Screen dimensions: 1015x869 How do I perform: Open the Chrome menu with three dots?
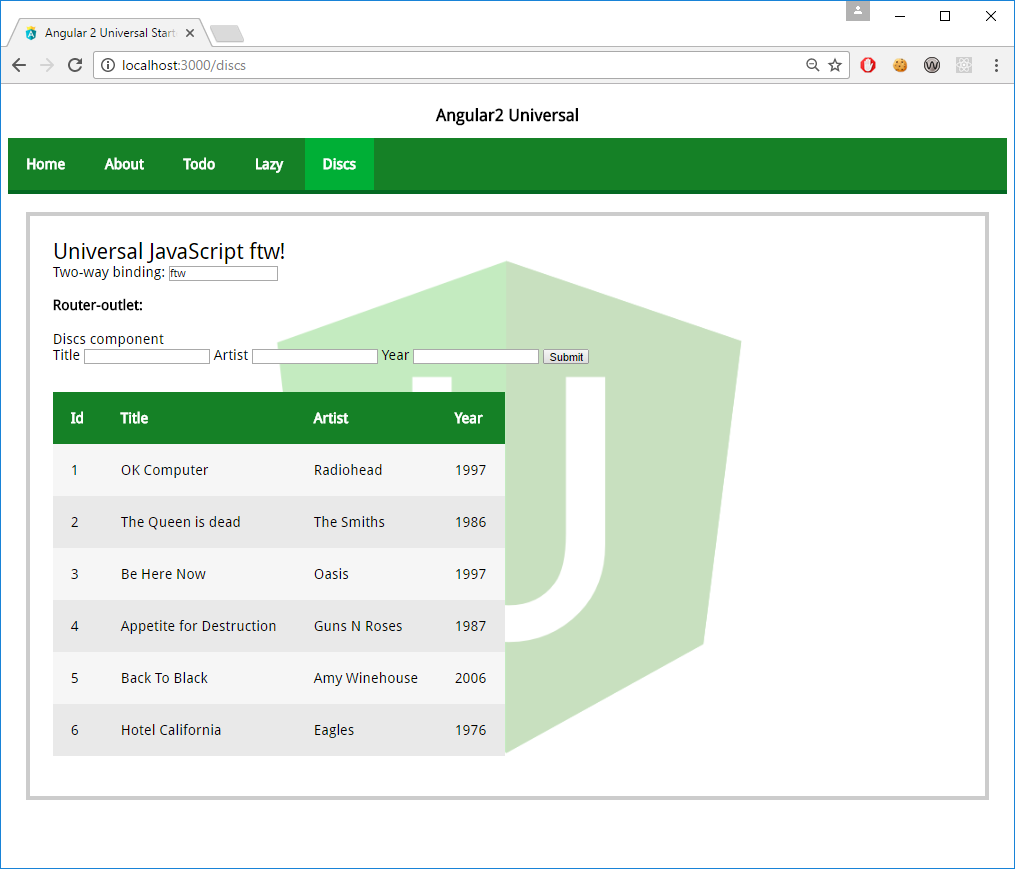click(x=996, y=64)
